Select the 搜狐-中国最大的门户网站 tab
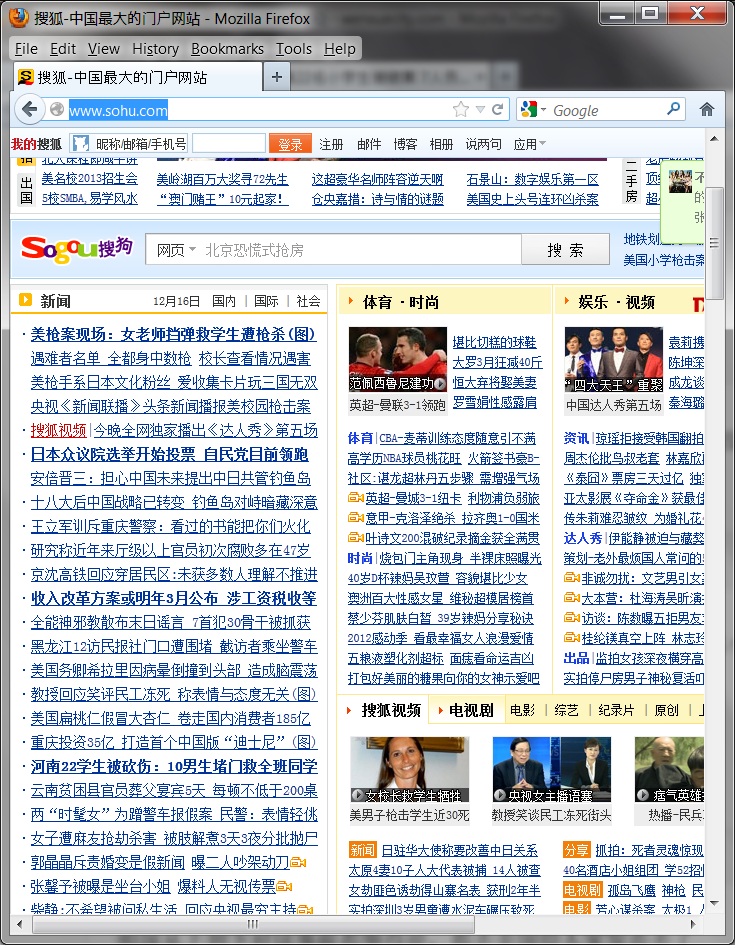Screen dimensions: 737x948 tap(137, 77)
